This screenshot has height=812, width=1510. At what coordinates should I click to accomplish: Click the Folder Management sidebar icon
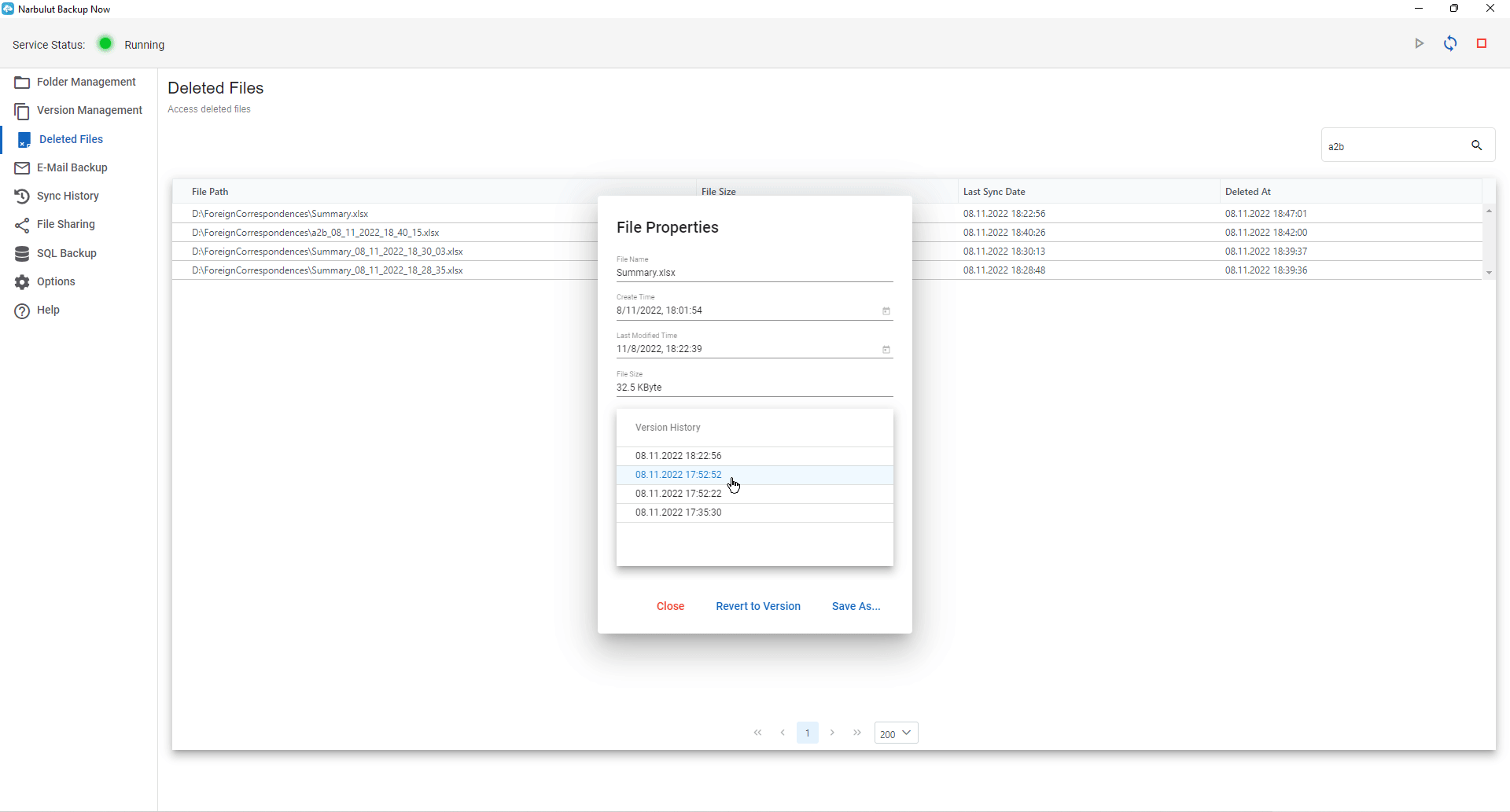coord(22,83)
